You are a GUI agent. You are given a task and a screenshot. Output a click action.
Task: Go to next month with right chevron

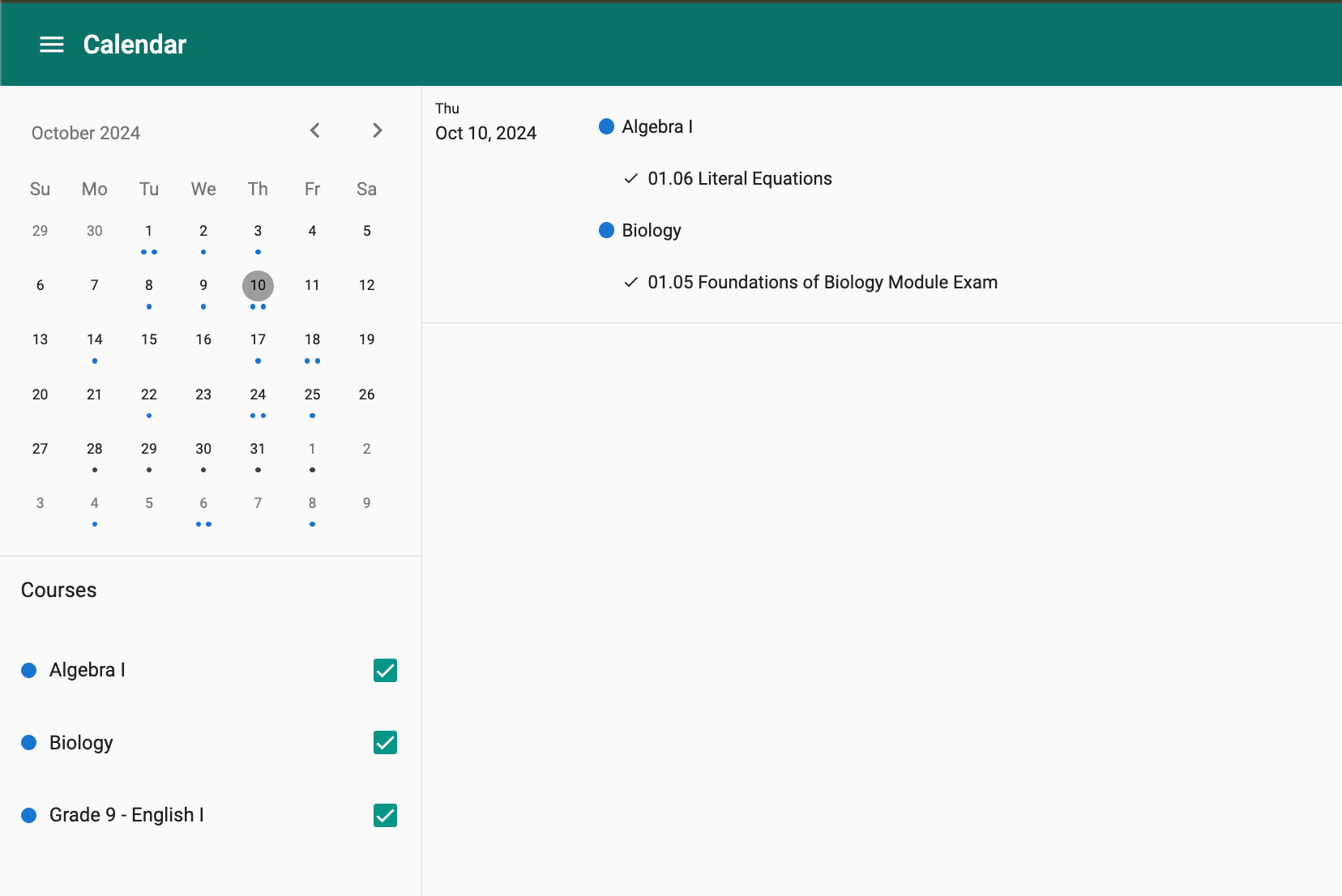377,130
